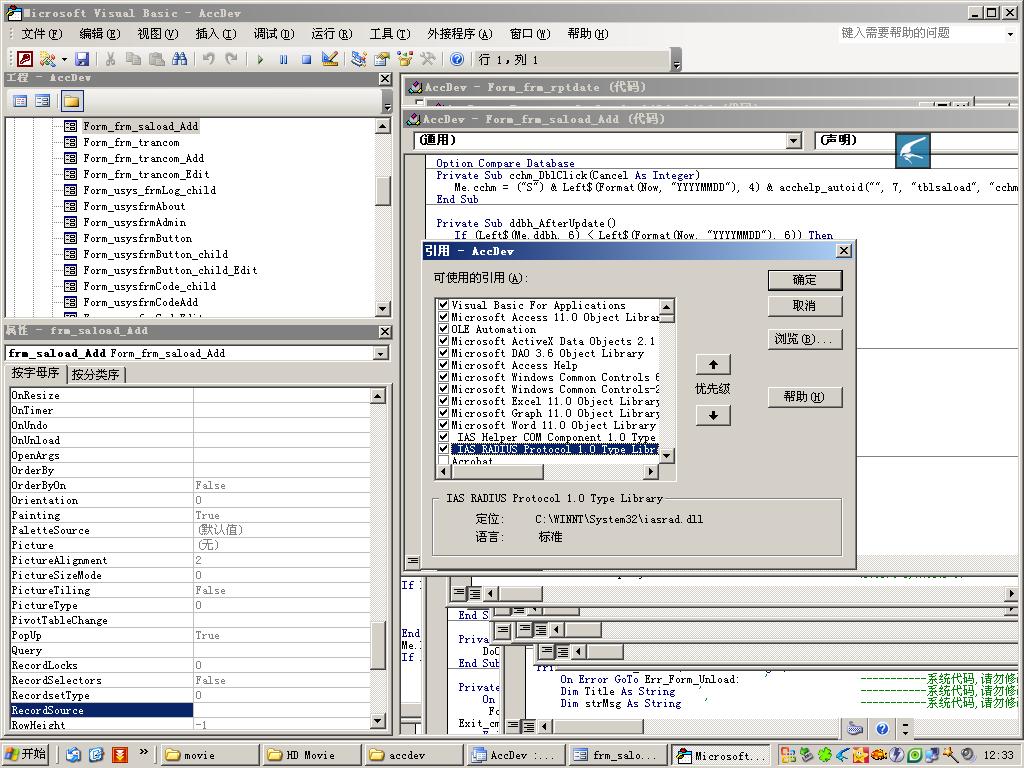1024x768 pixels.
Task: Click the 浏览(B)... browse button
Action: [805, 339]
